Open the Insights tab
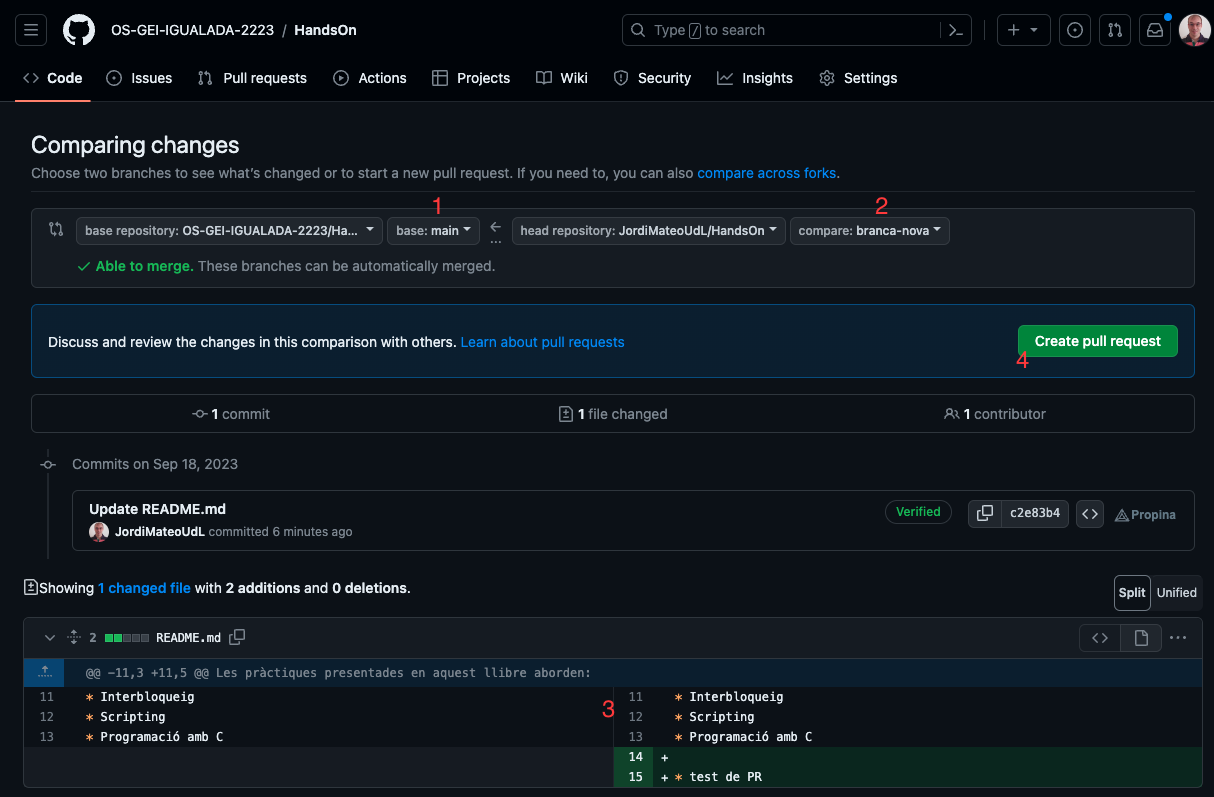 coord(755,78)
